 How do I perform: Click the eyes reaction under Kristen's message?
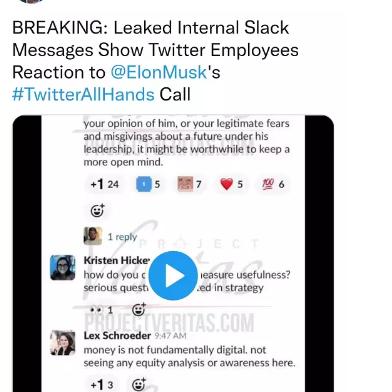pyautogui.click(x=102, y=310)
